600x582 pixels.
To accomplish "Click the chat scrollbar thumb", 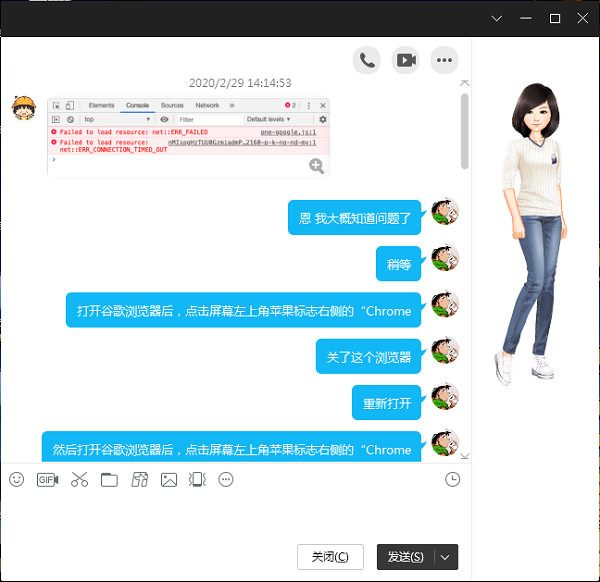I will (x=465, y=131).
